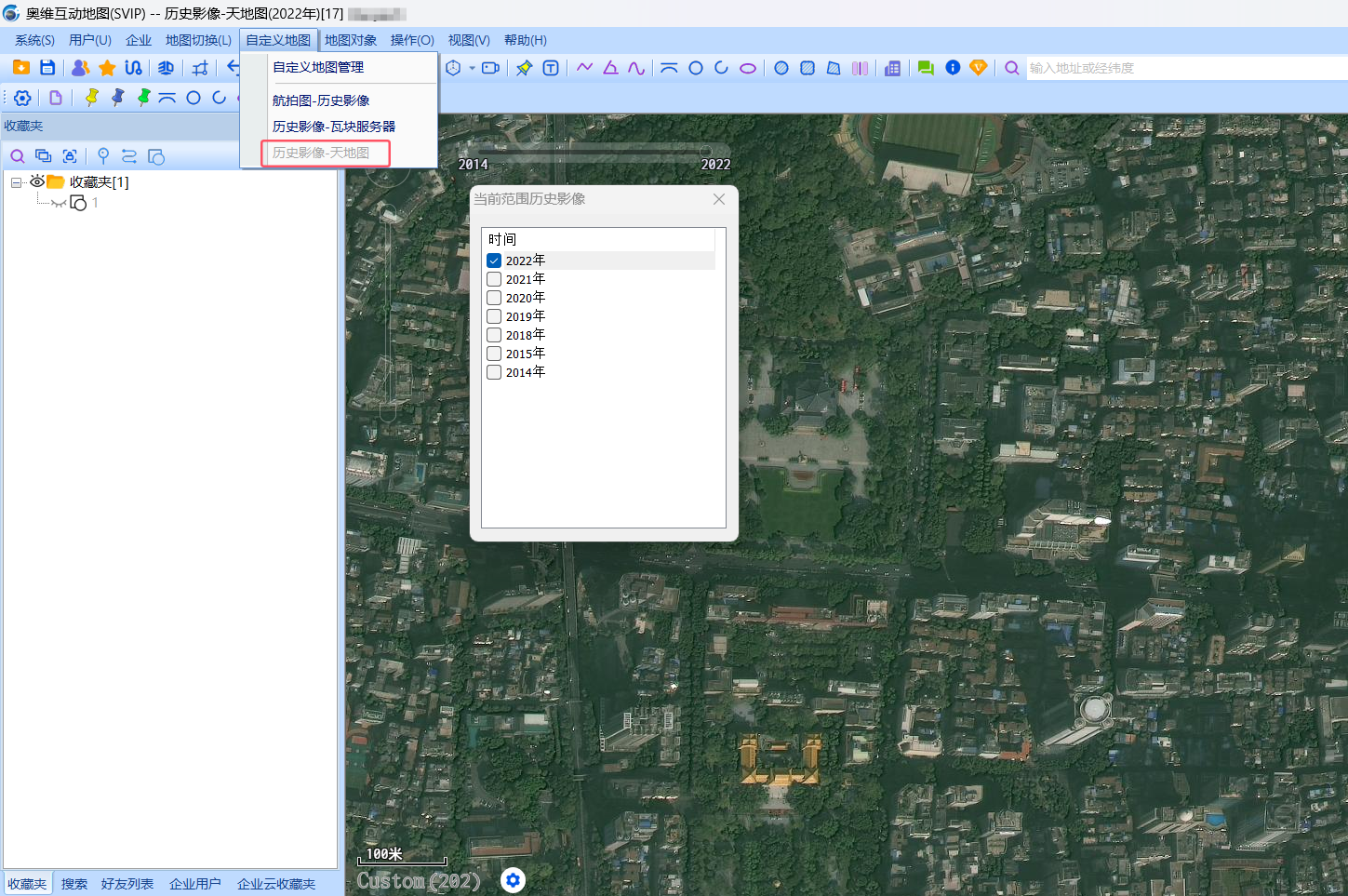
Task: Toggle visibility eye of 收藏夹[1] folder
Action: click(x=37, y=181)
